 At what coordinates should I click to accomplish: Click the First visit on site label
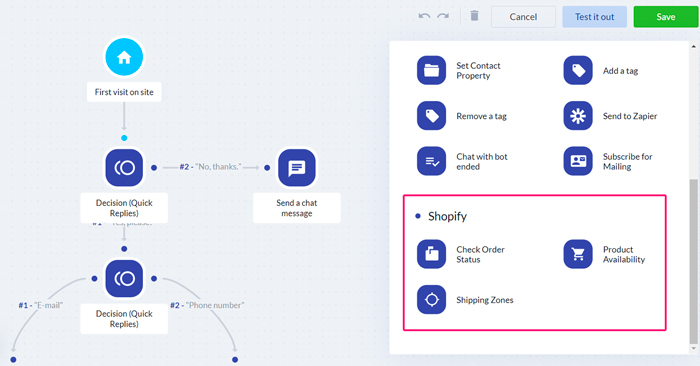click(124, 92)
